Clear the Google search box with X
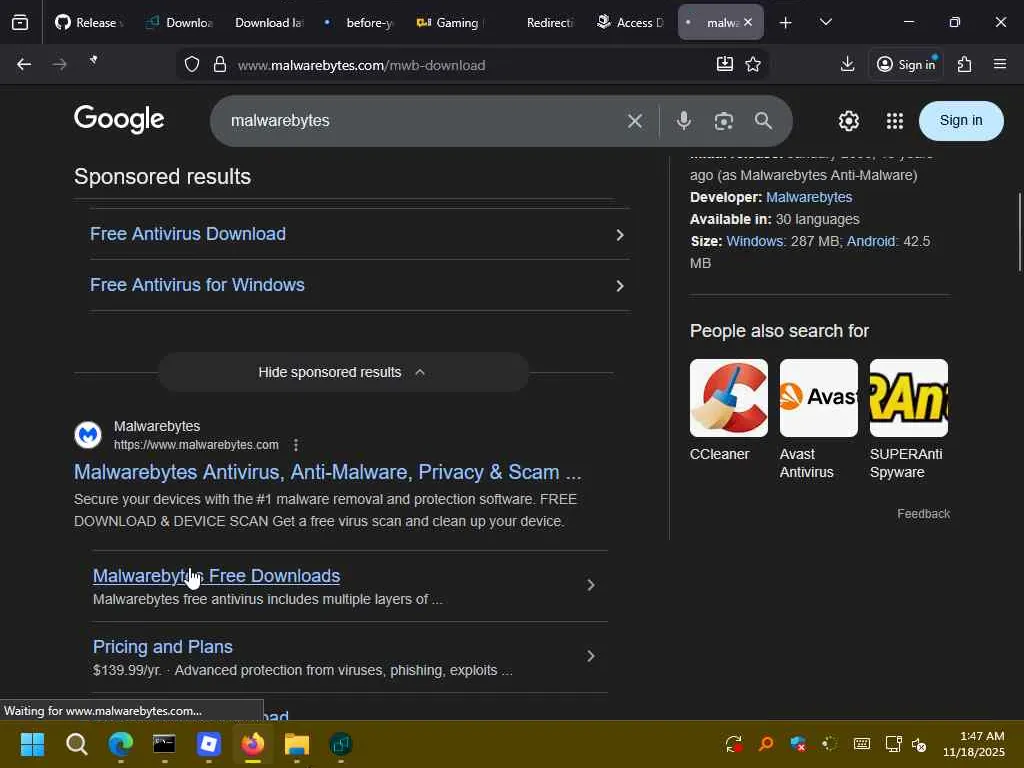 [x=635, y=121]
